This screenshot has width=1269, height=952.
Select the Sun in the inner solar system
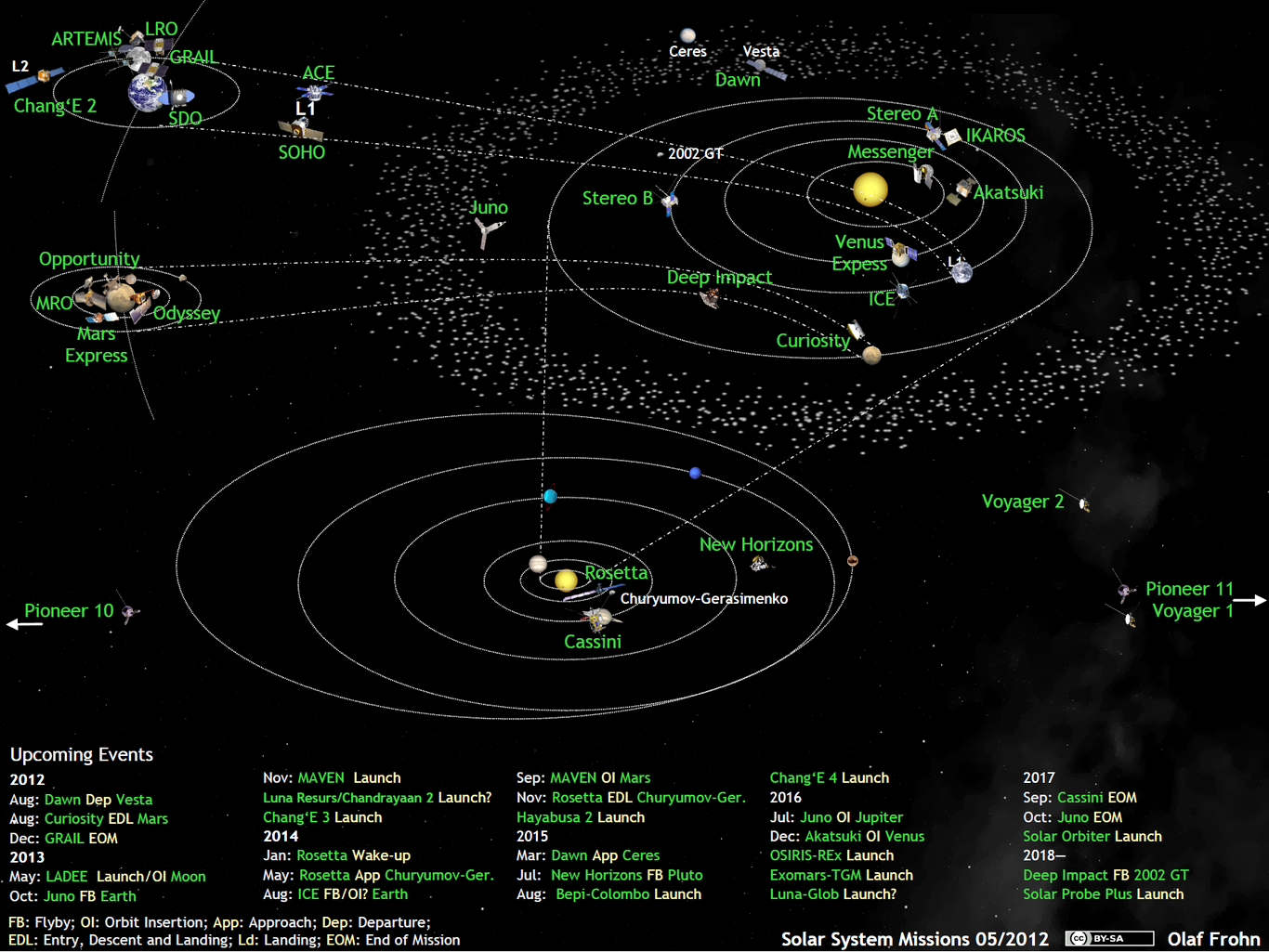point(870,189)
